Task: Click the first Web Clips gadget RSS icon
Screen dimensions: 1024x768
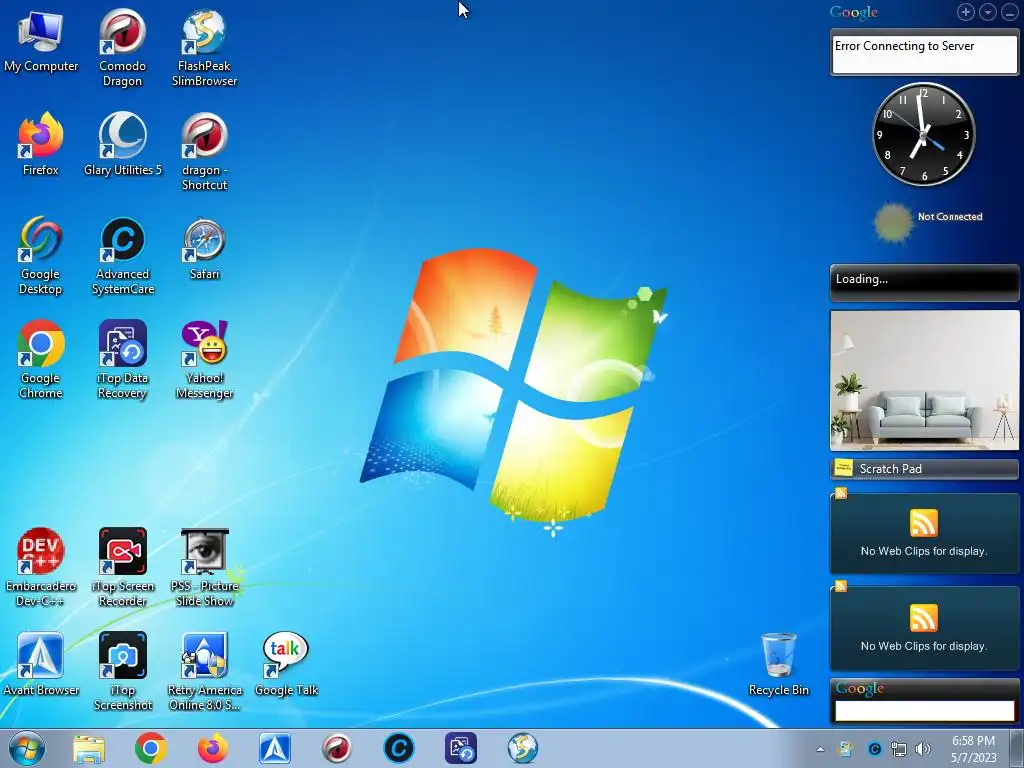Action: pos(923,523)
